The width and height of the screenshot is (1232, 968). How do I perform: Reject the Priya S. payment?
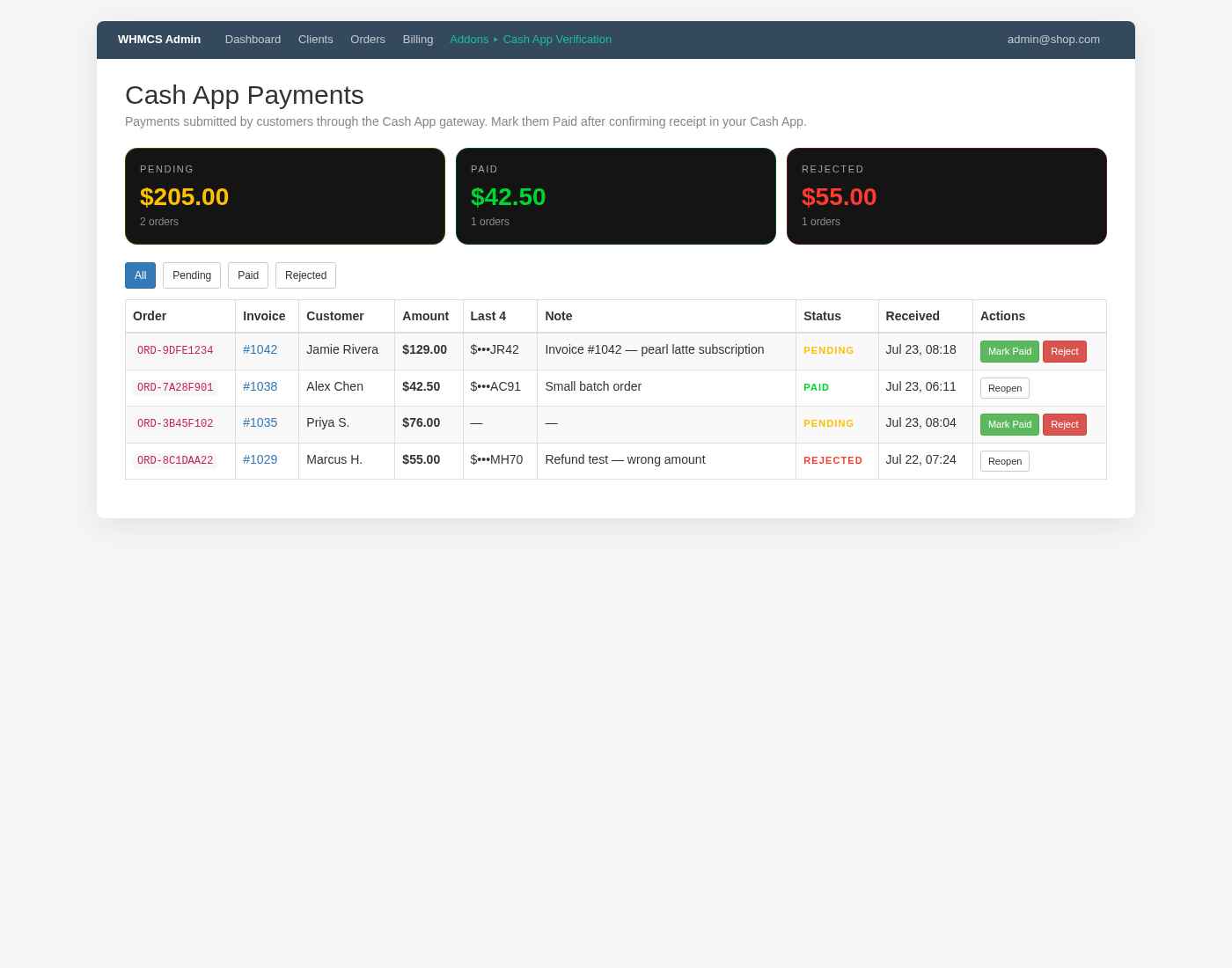click(x=1064, y=424)
